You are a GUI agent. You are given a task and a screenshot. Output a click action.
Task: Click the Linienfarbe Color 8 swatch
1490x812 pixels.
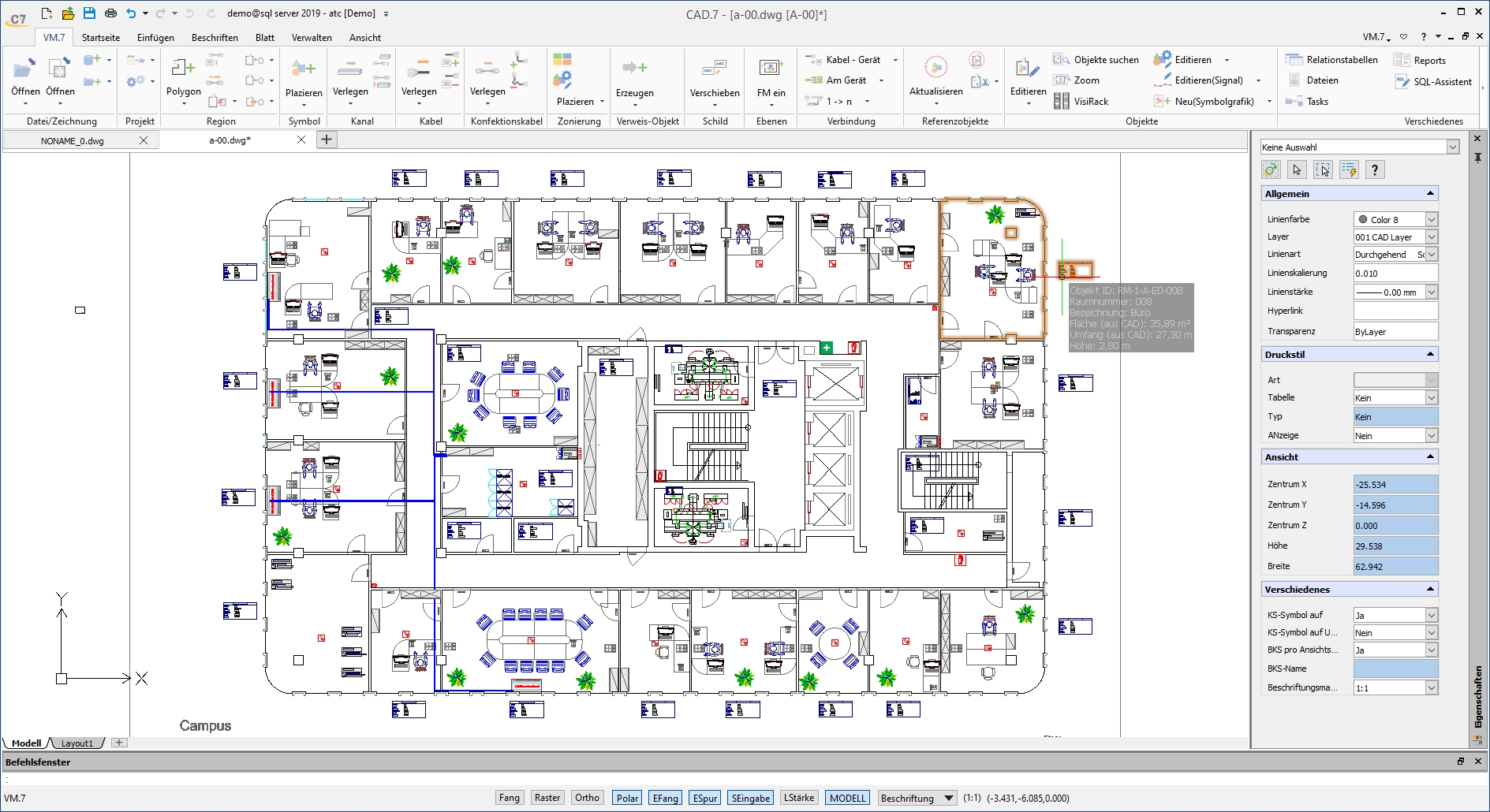pyautogui.click(x=1363, y=220)
